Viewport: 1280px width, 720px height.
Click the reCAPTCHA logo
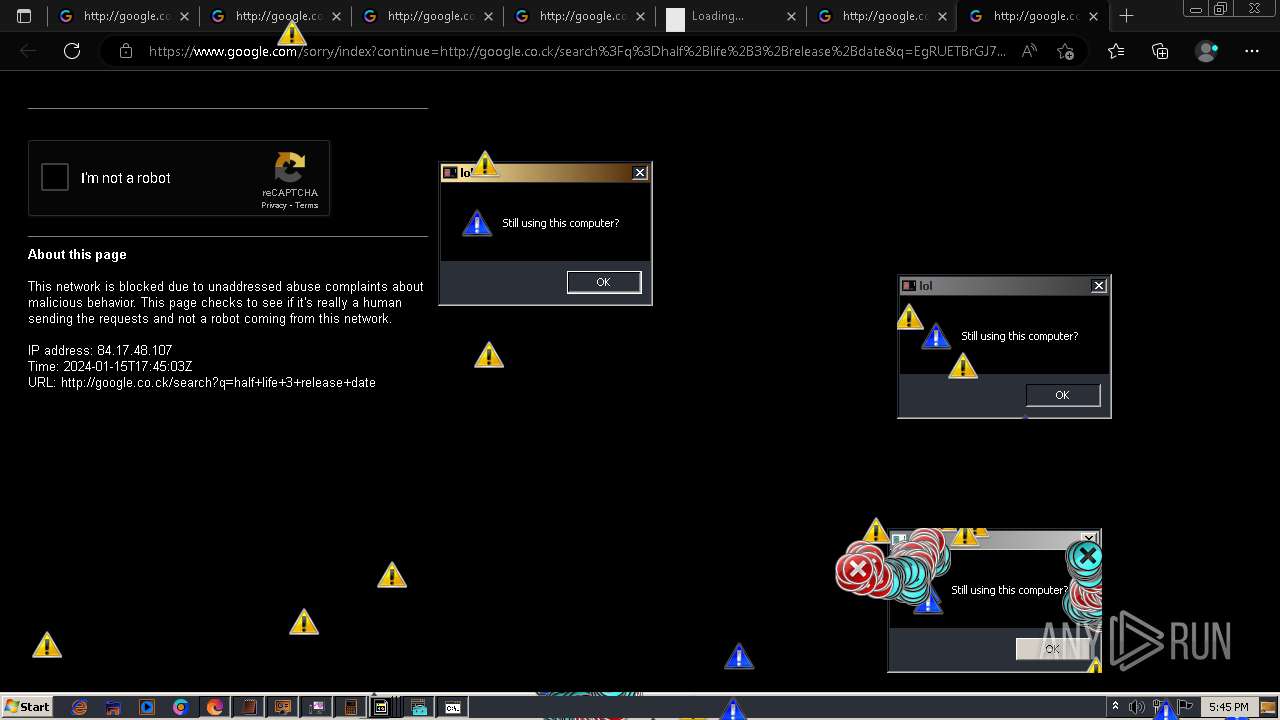(290, 167)
